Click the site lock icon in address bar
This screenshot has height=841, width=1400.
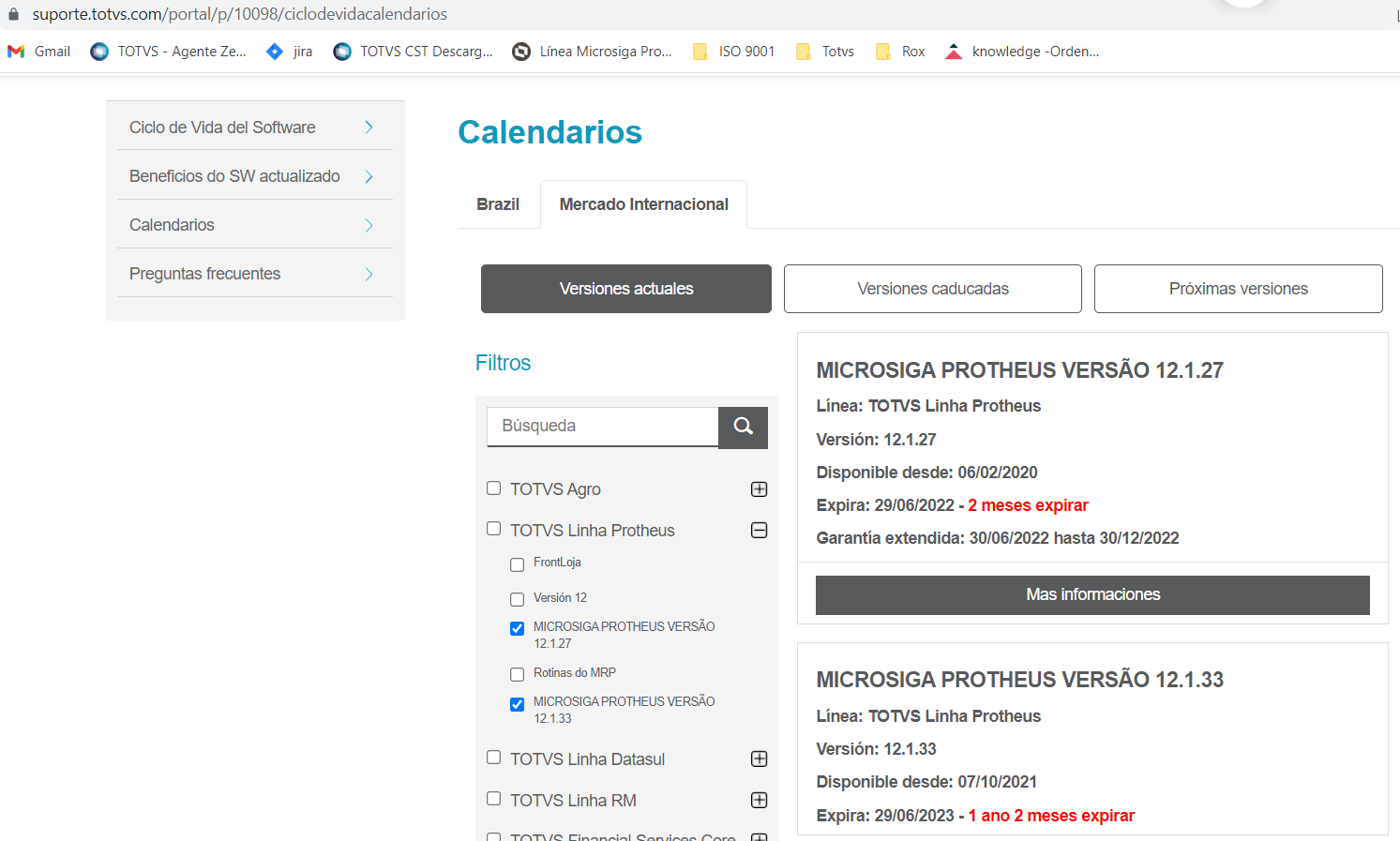click(13, 14)
